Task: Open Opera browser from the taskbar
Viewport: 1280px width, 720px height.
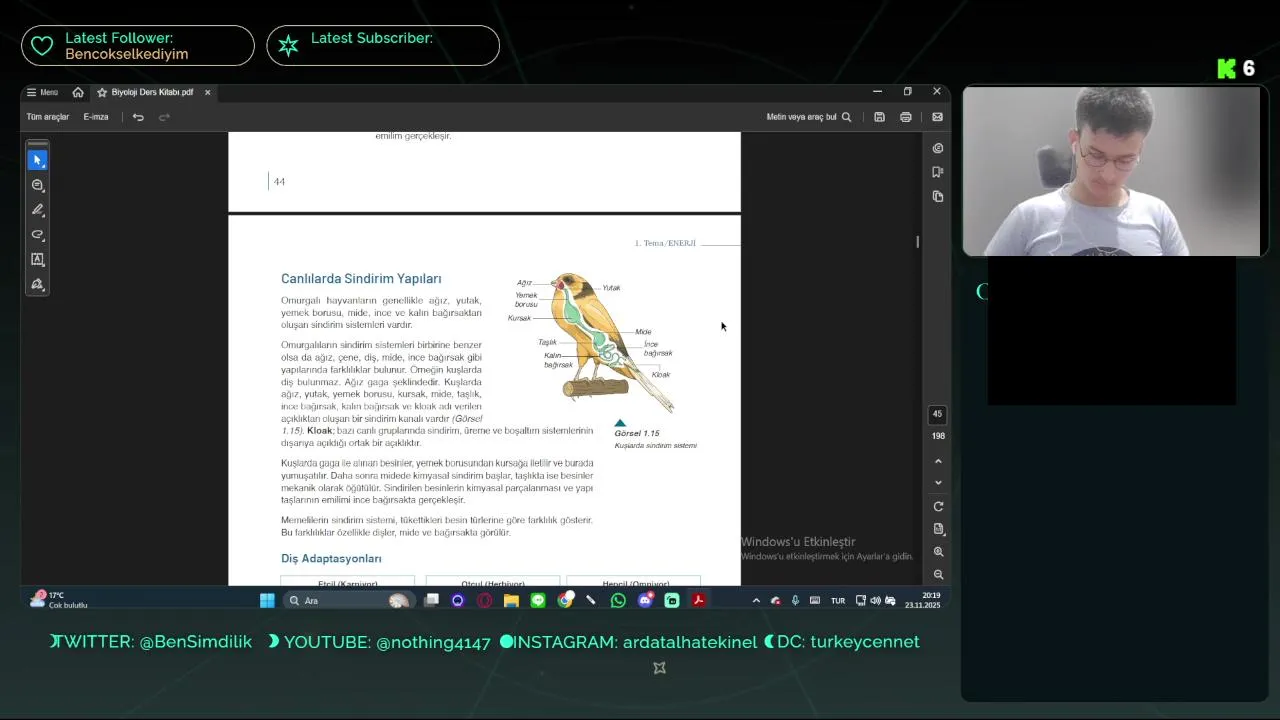Action: coord(485,600)
